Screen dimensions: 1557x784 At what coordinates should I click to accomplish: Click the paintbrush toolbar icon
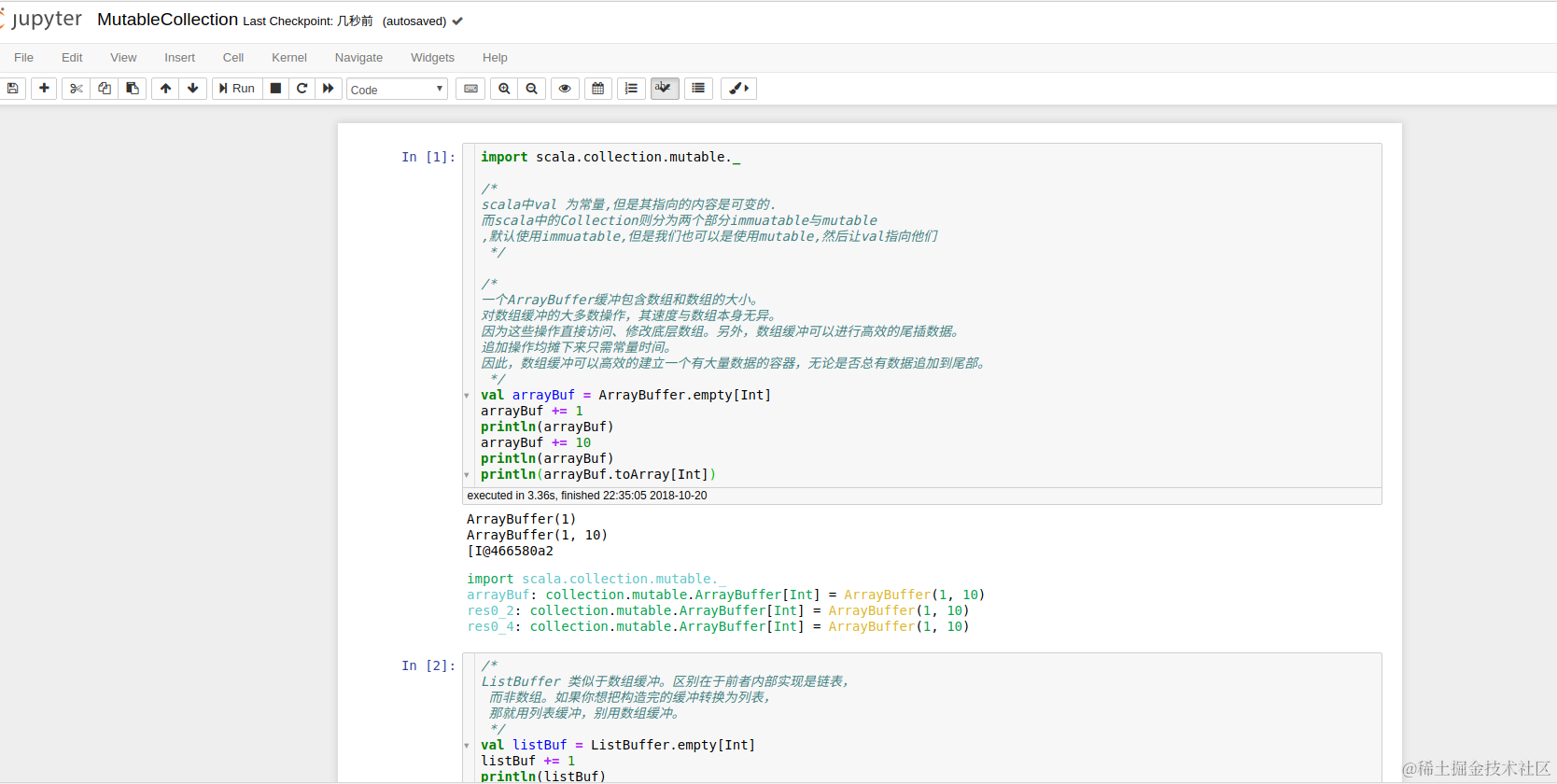coord(738,89)
